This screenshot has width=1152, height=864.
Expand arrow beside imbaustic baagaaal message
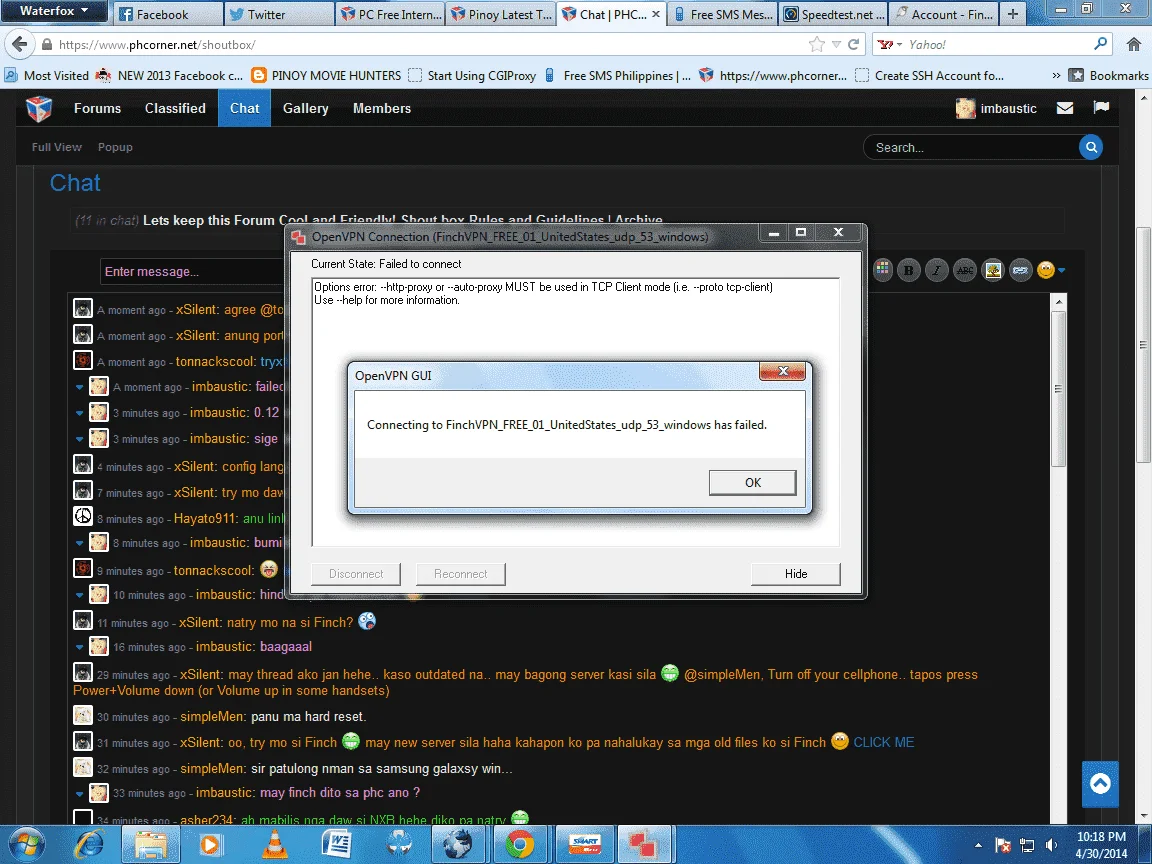79,647
